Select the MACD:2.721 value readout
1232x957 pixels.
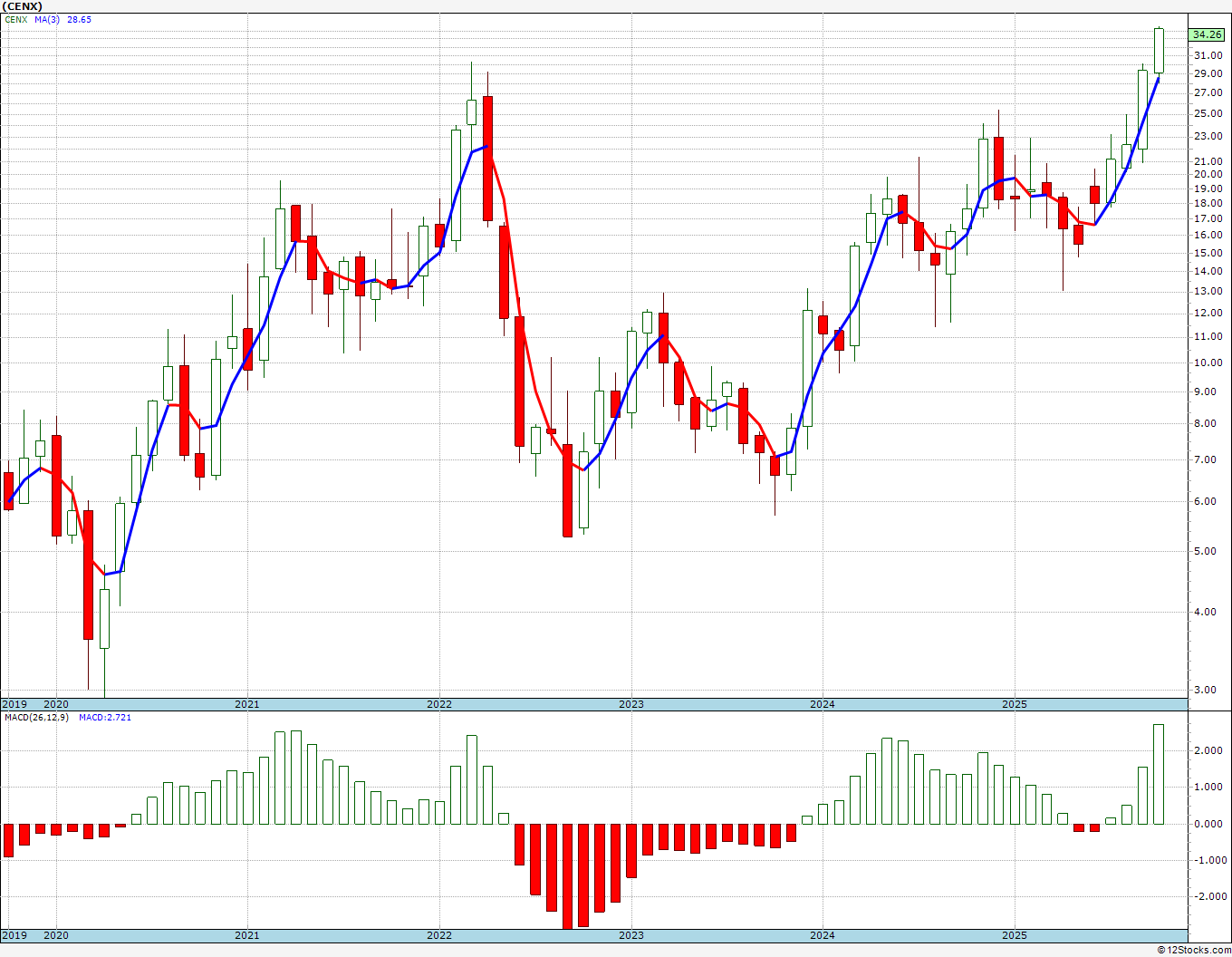pos(105,718)
